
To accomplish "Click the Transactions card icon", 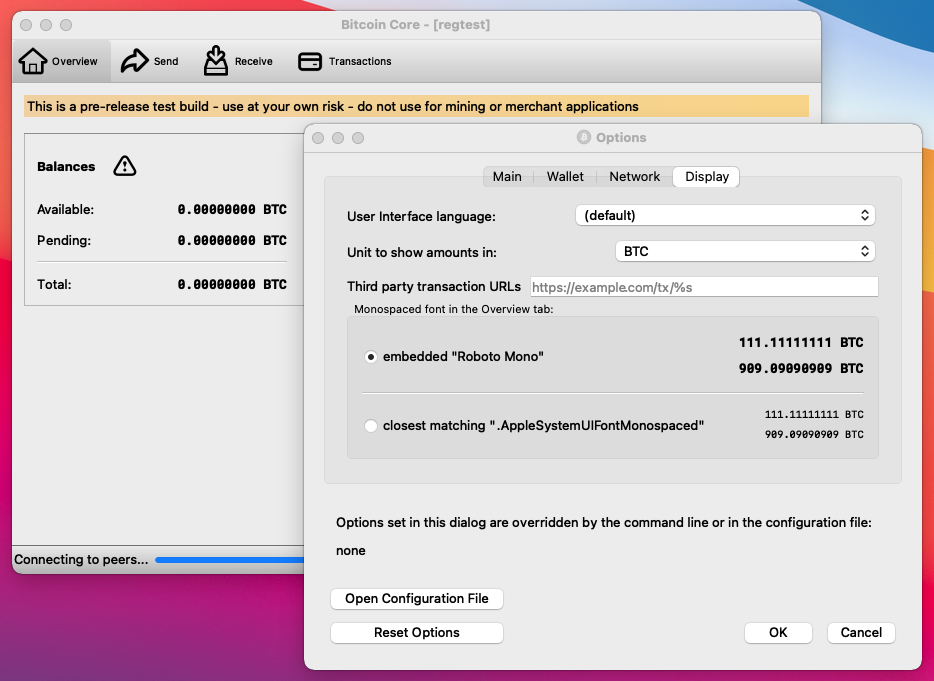I will (x=310, y=61).
